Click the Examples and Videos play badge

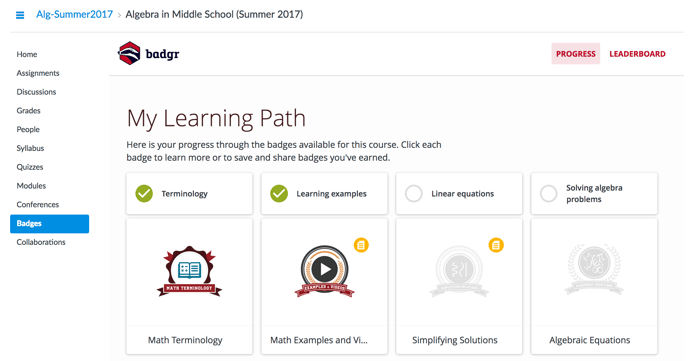click(324, 271)
